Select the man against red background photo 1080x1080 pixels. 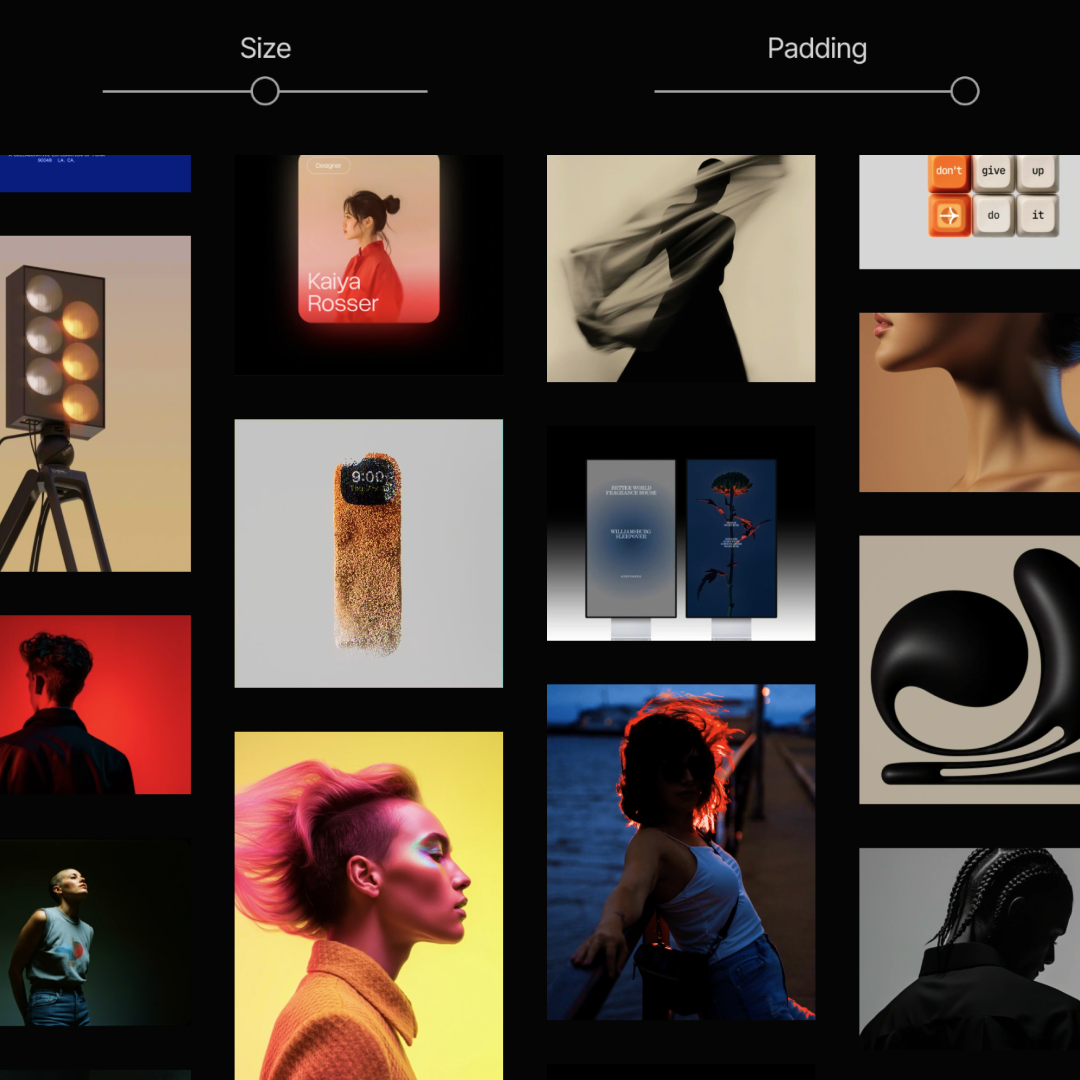95,704
